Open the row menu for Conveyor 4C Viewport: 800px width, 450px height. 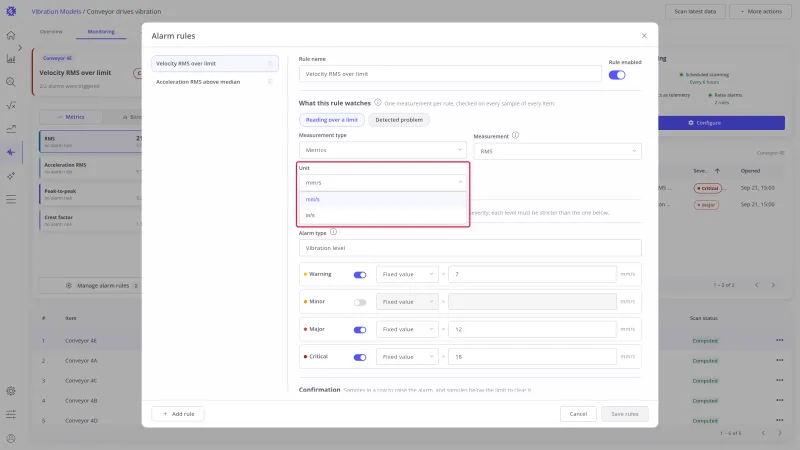(x=780, y=380)
